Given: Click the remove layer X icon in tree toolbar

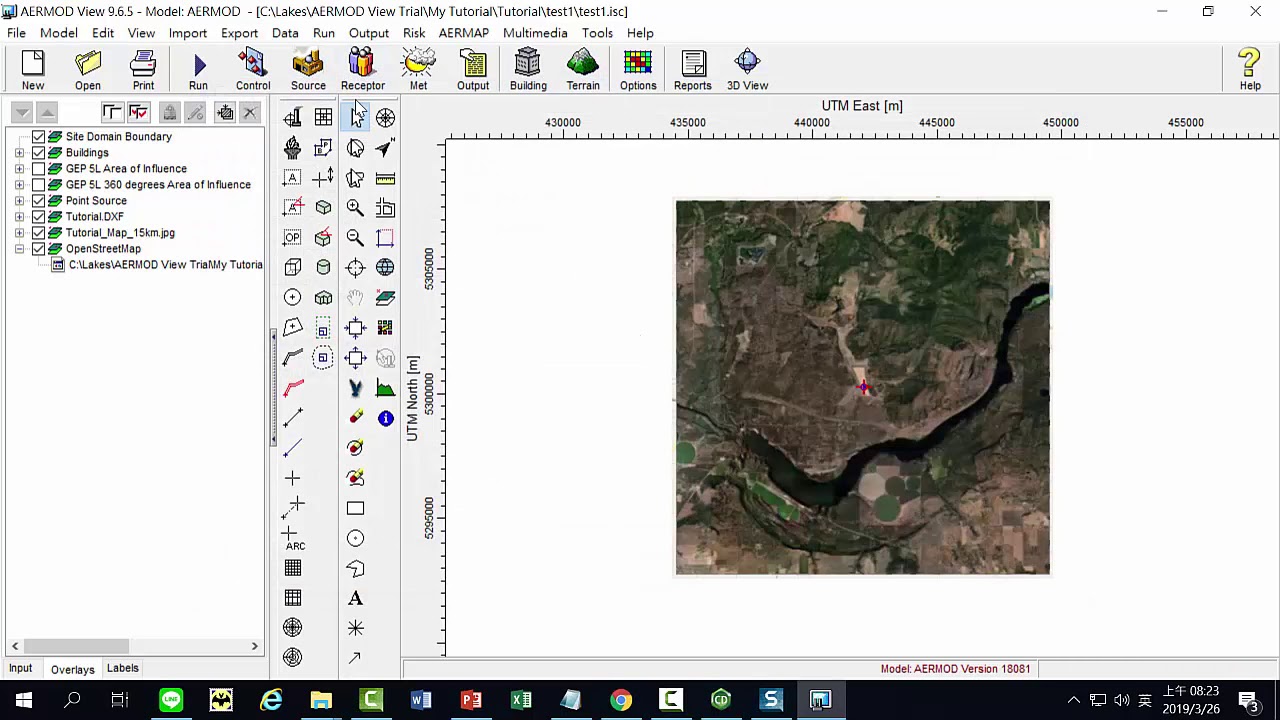Looking at the screenshot, I should coord(250,113).
